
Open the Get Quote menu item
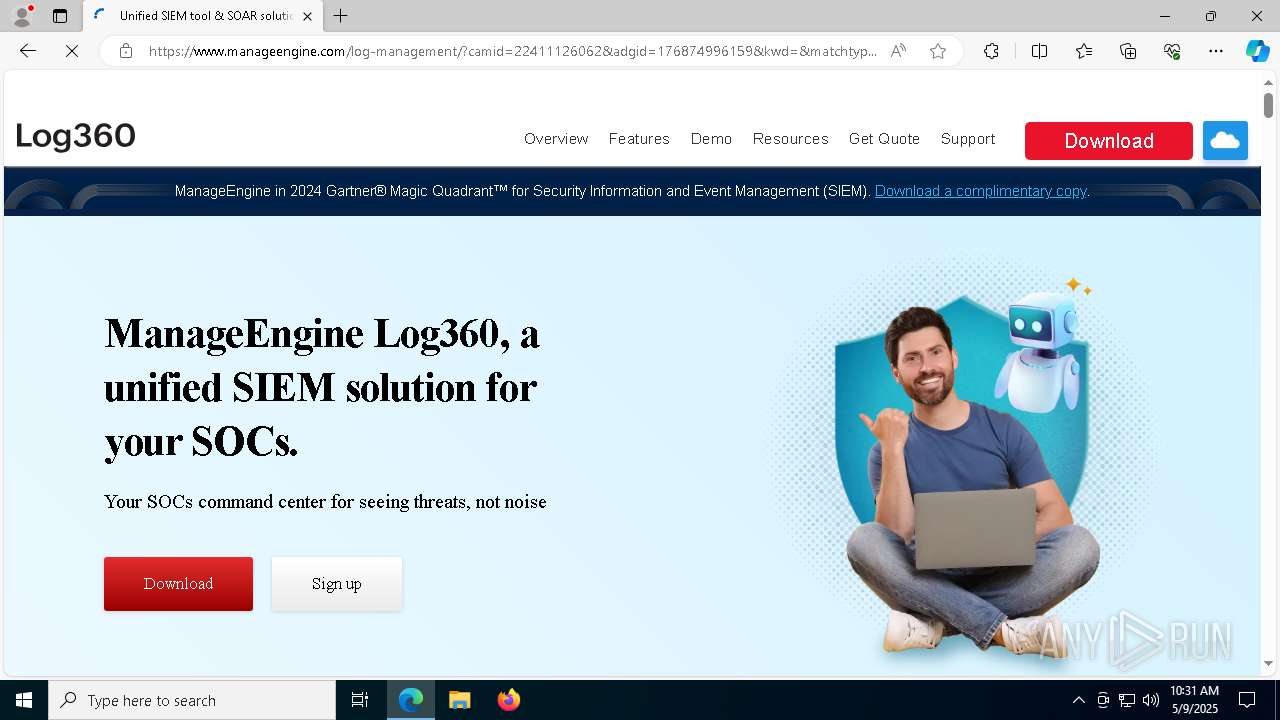click(x=884, y=139)
